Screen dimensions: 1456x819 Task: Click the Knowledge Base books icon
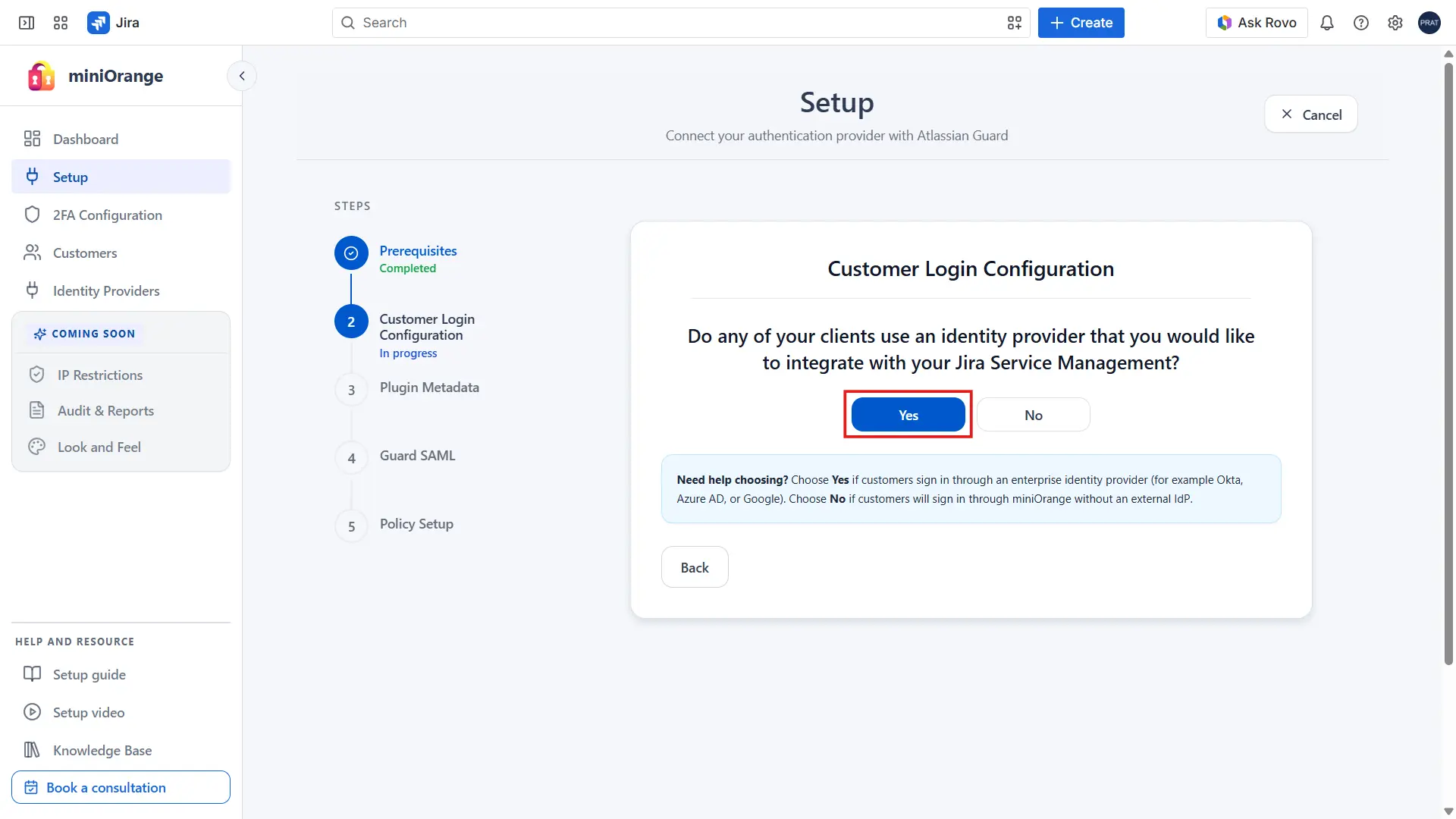click(32, 750)
